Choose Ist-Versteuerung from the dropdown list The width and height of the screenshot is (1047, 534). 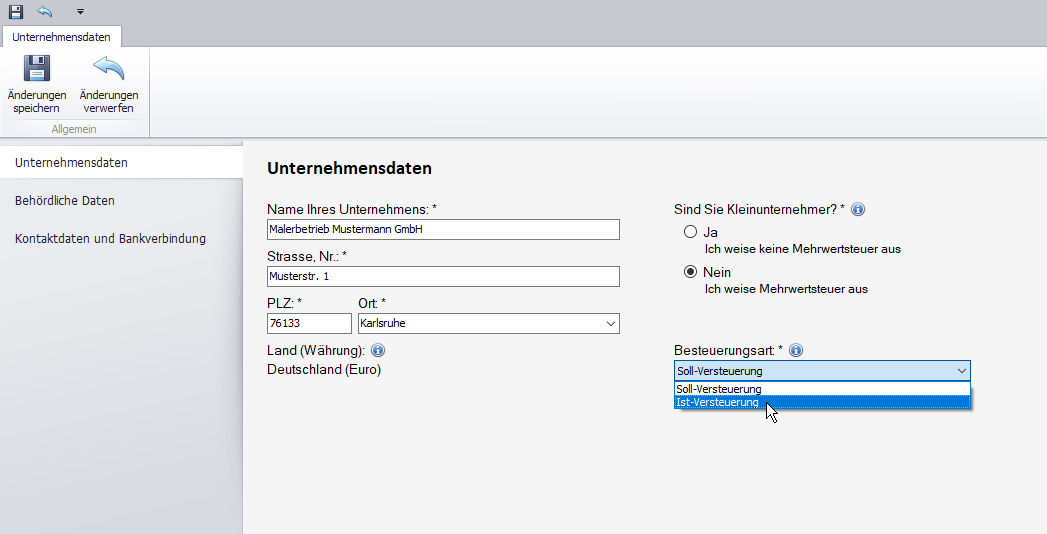(718, 402)
